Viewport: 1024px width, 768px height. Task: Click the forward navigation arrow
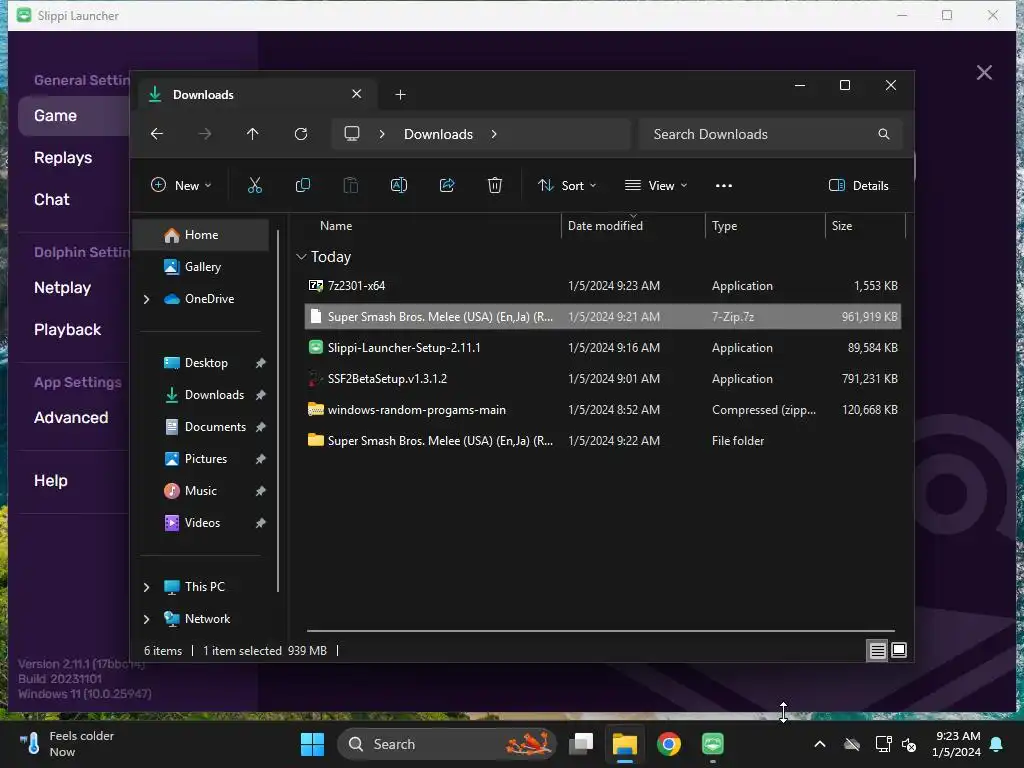pyautogui.click(x=204, y=134)
